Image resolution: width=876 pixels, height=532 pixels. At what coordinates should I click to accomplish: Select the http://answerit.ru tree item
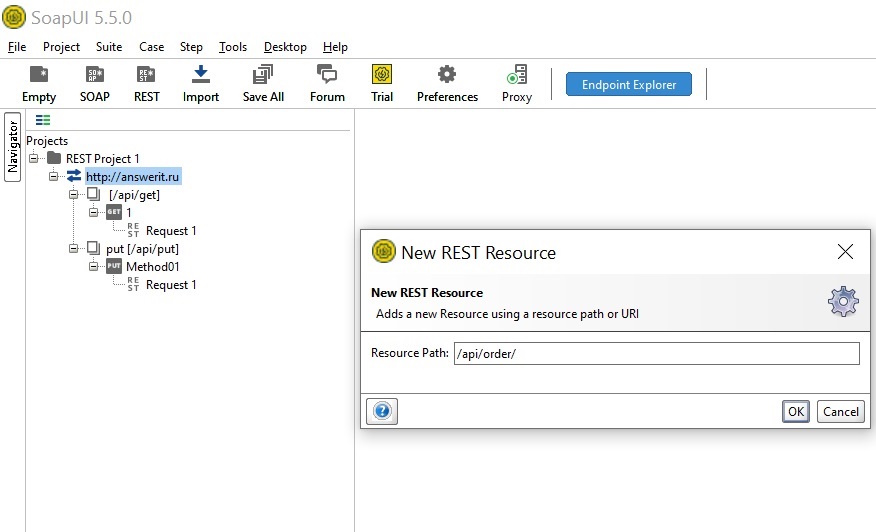click(x=133, y=177)
